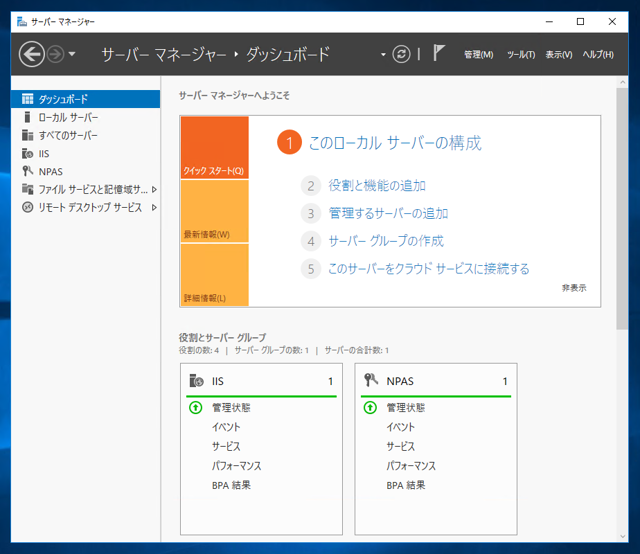Open すべてのサーバー in the sidebar

[x=68, y=135]
